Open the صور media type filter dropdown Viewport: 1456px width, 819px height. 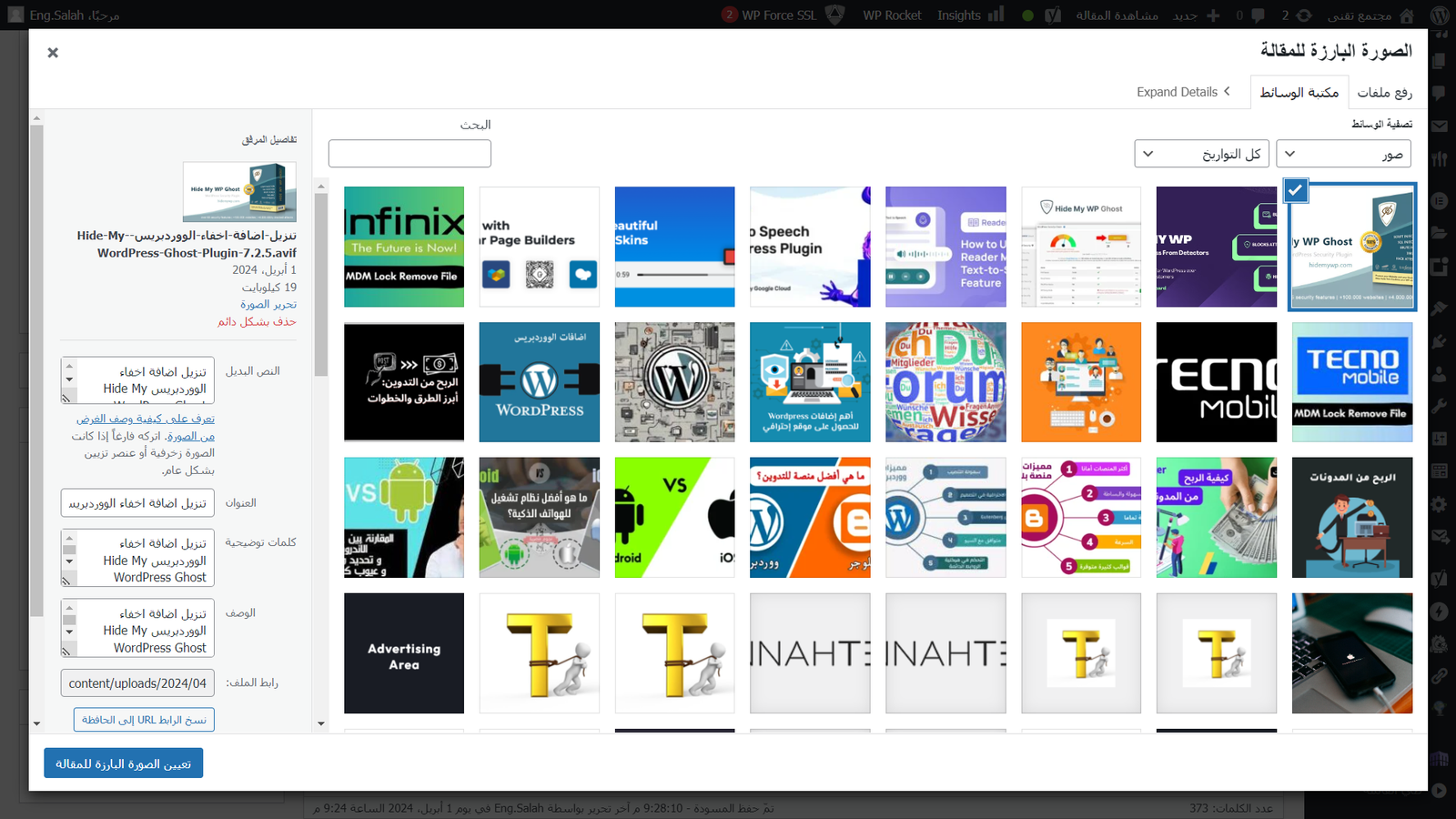(1343, 154)
